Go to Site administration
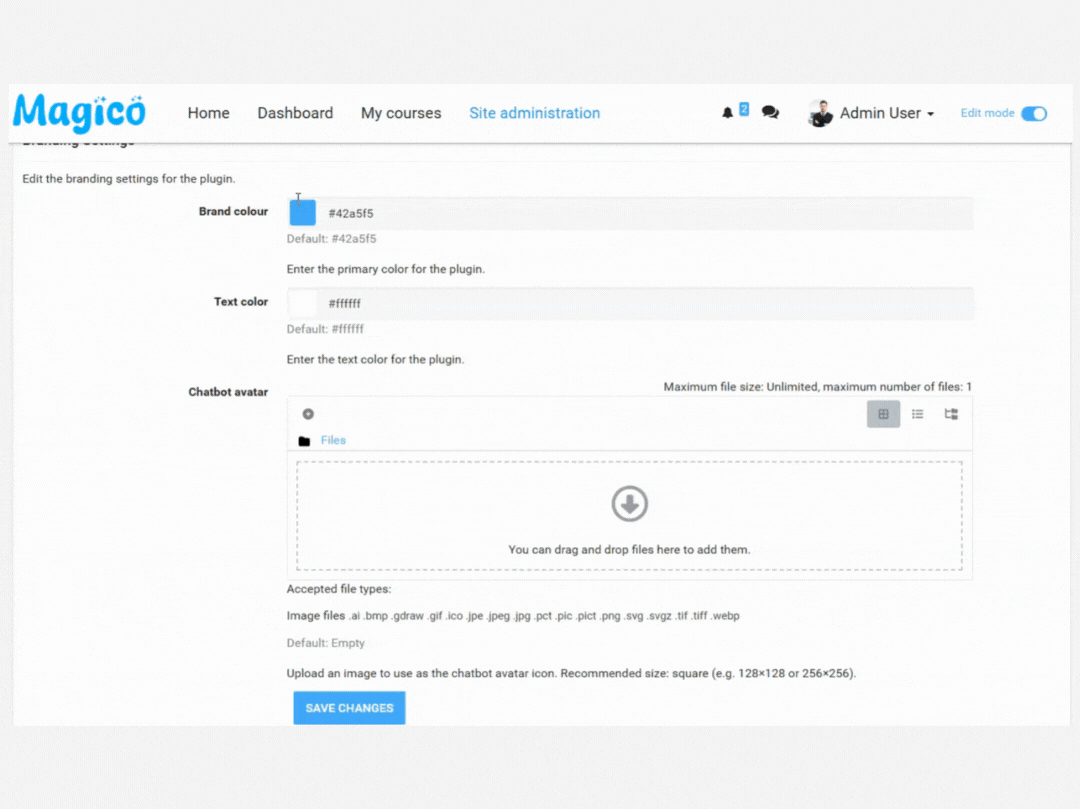The image size is (1080, 809). 535,113
